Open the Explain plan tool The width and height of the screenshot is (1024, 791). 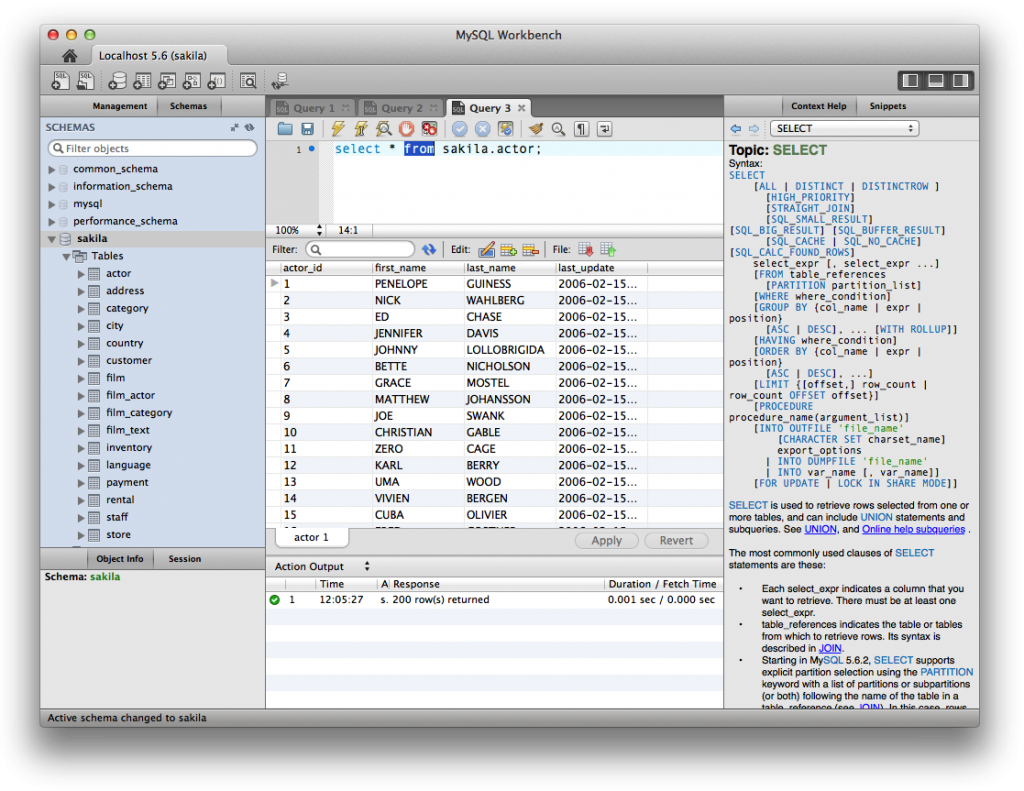(x=382, y=129)
